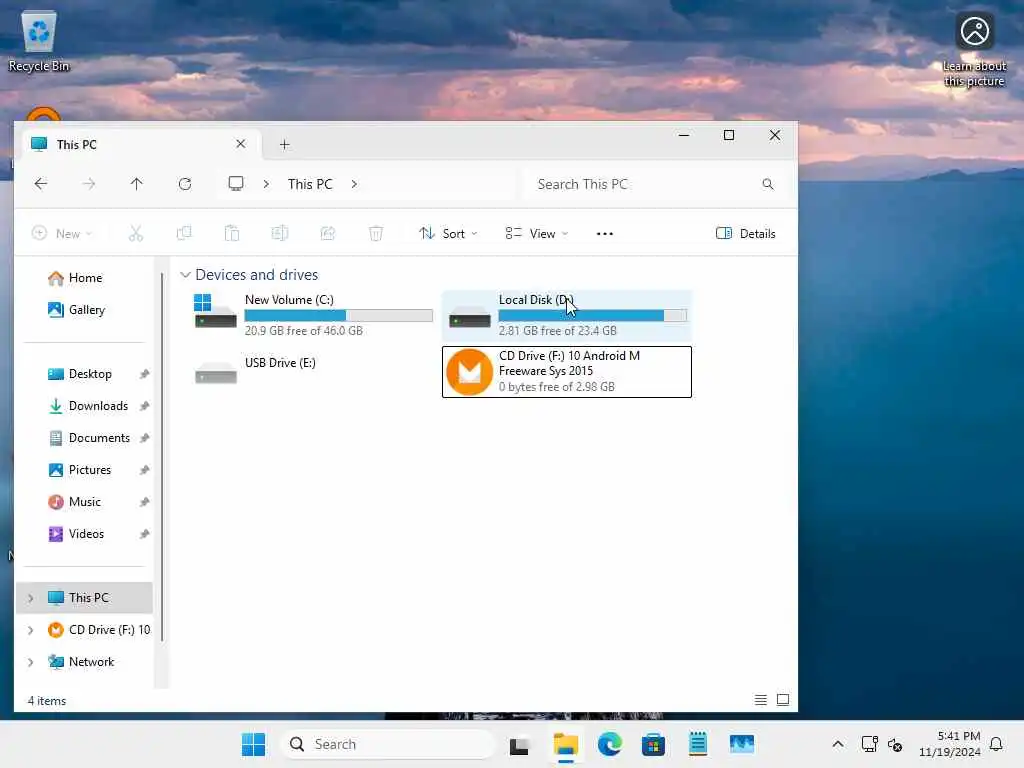The height and width of the screenshot is (768, 1024).
Task: Select CD Drive (F:) 10 Android M
Action: [567, 372]
